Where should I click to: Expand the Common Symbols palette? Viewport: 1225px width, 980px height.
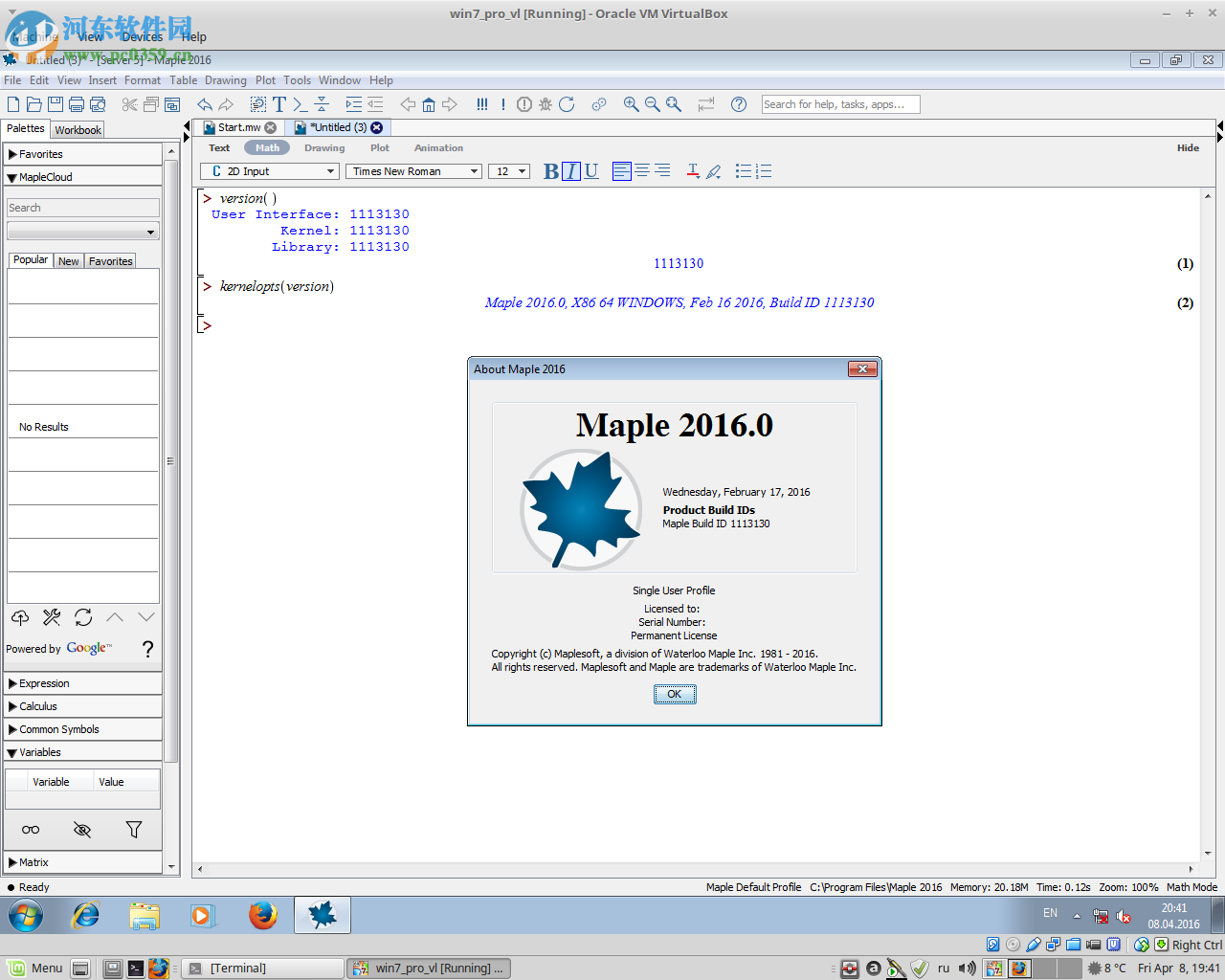[83, 729]
